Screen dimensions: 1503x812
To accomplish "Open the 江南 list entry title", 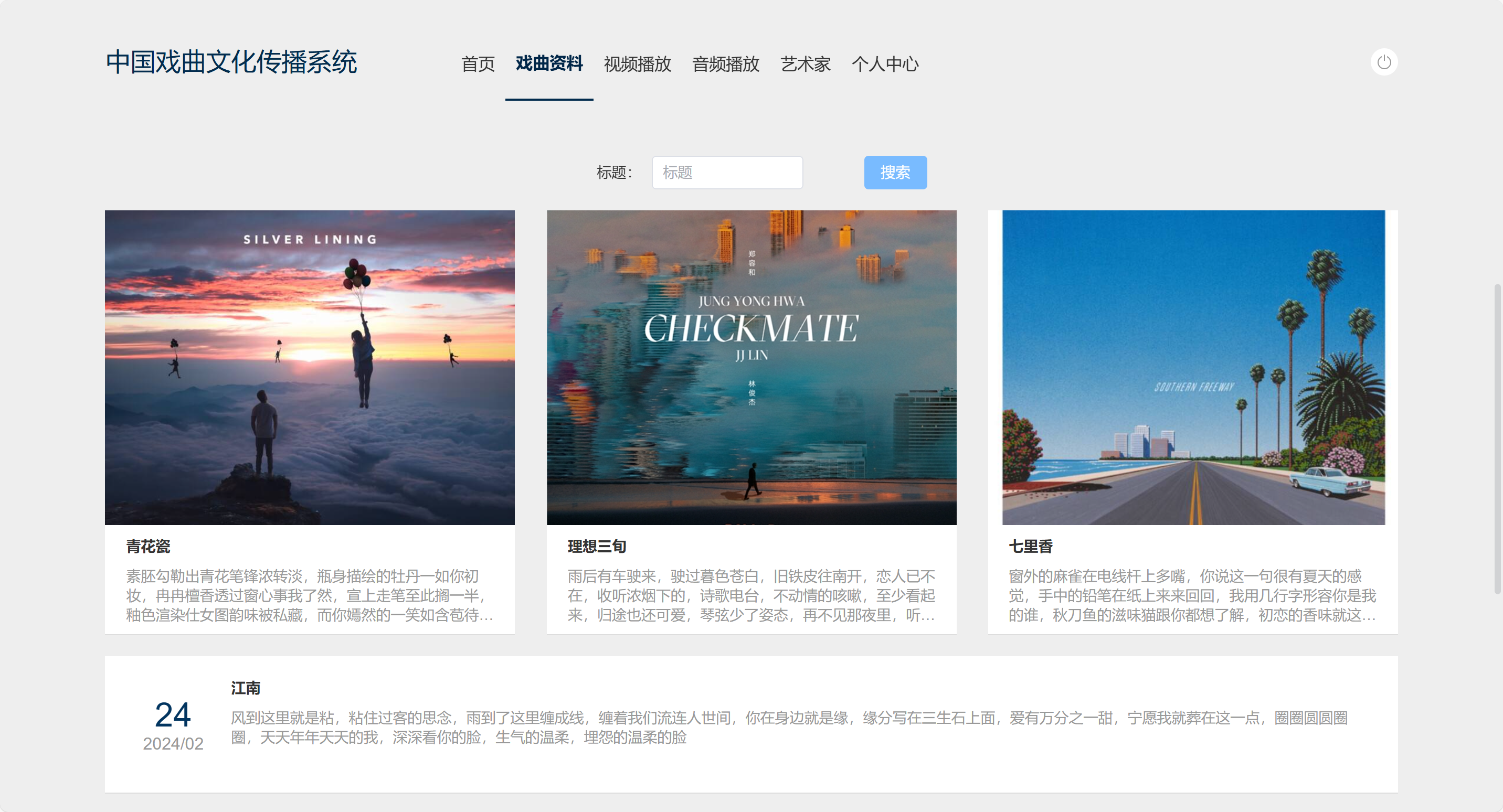I will pyautogui.click(x=246, y=688).
